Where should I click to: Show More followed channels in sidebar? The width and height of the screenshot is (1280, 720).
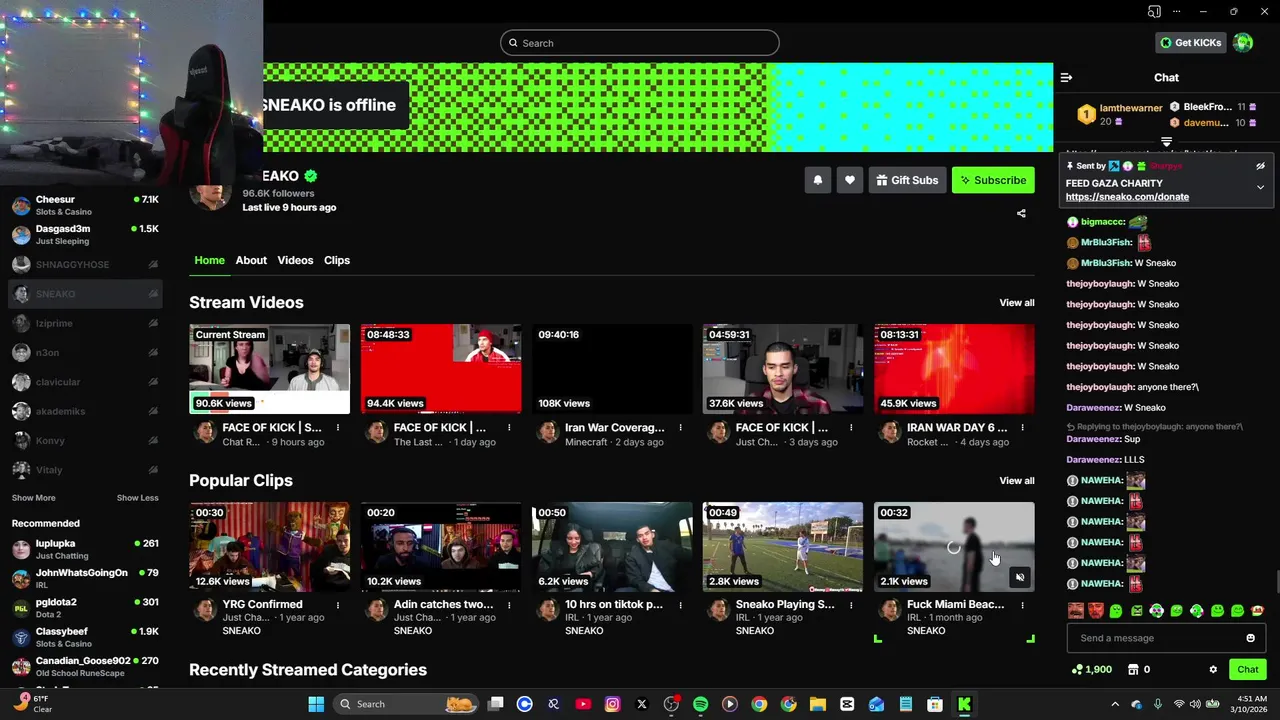pyautogui.click(x=34, y=498)
